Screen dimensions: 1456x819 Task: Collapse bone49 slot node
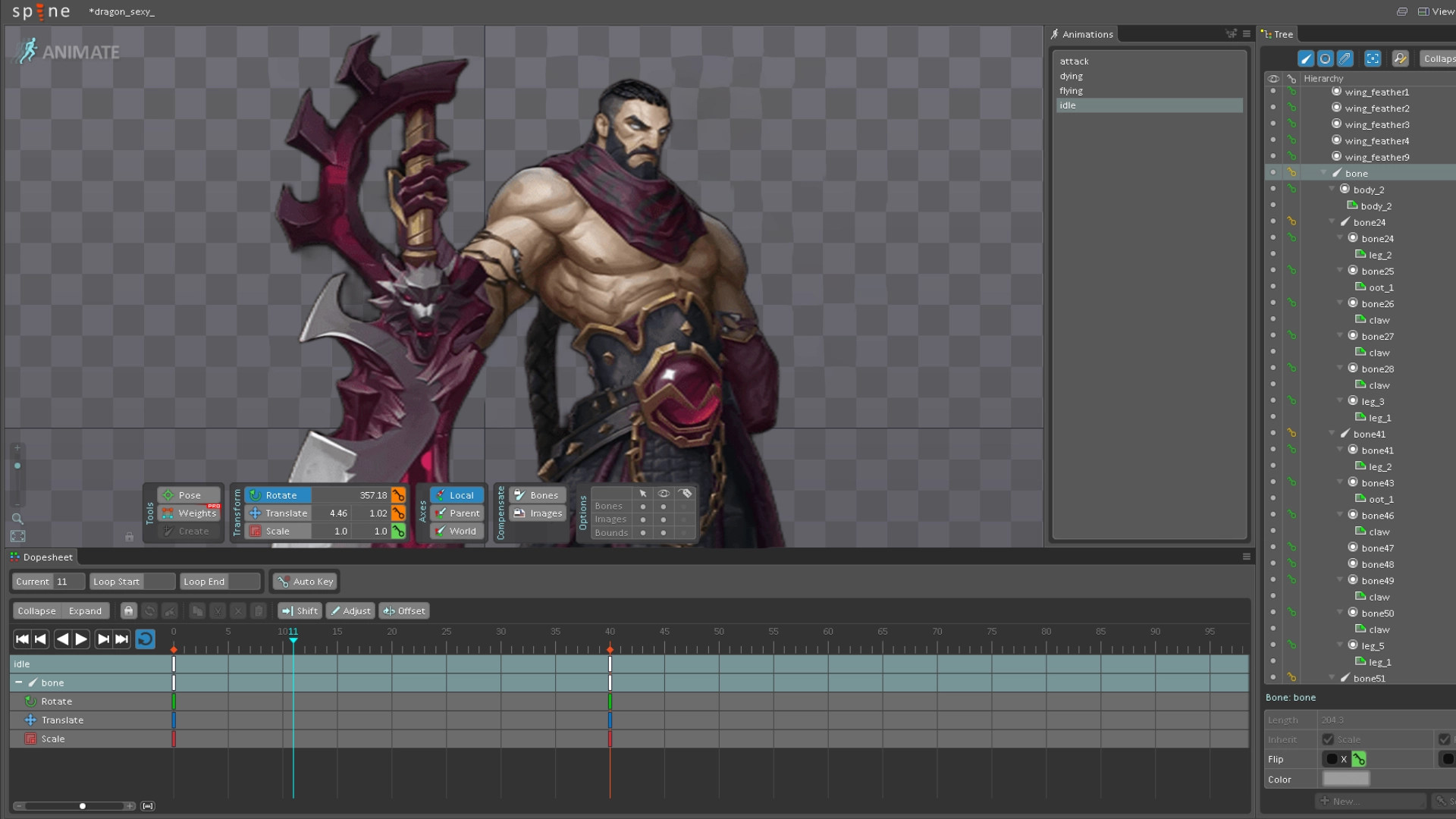point(1341,579)
